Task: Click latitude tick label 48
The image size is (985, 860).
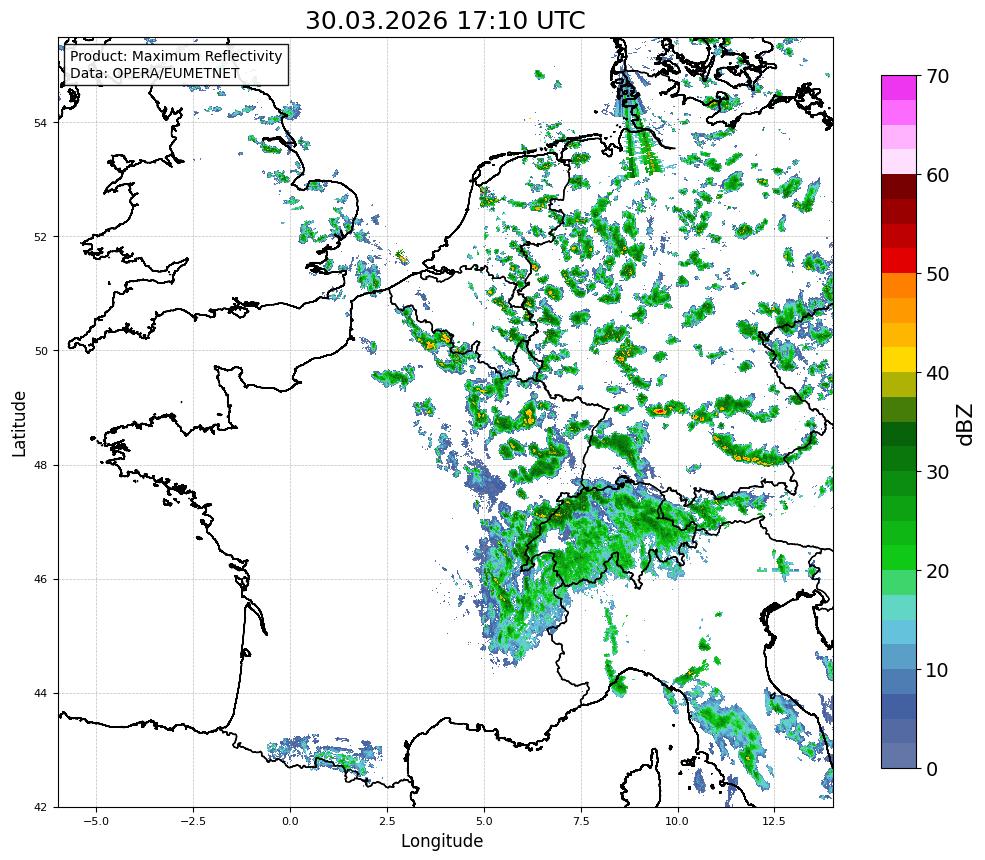Action: pyautogui.click(x=40, y=465)
